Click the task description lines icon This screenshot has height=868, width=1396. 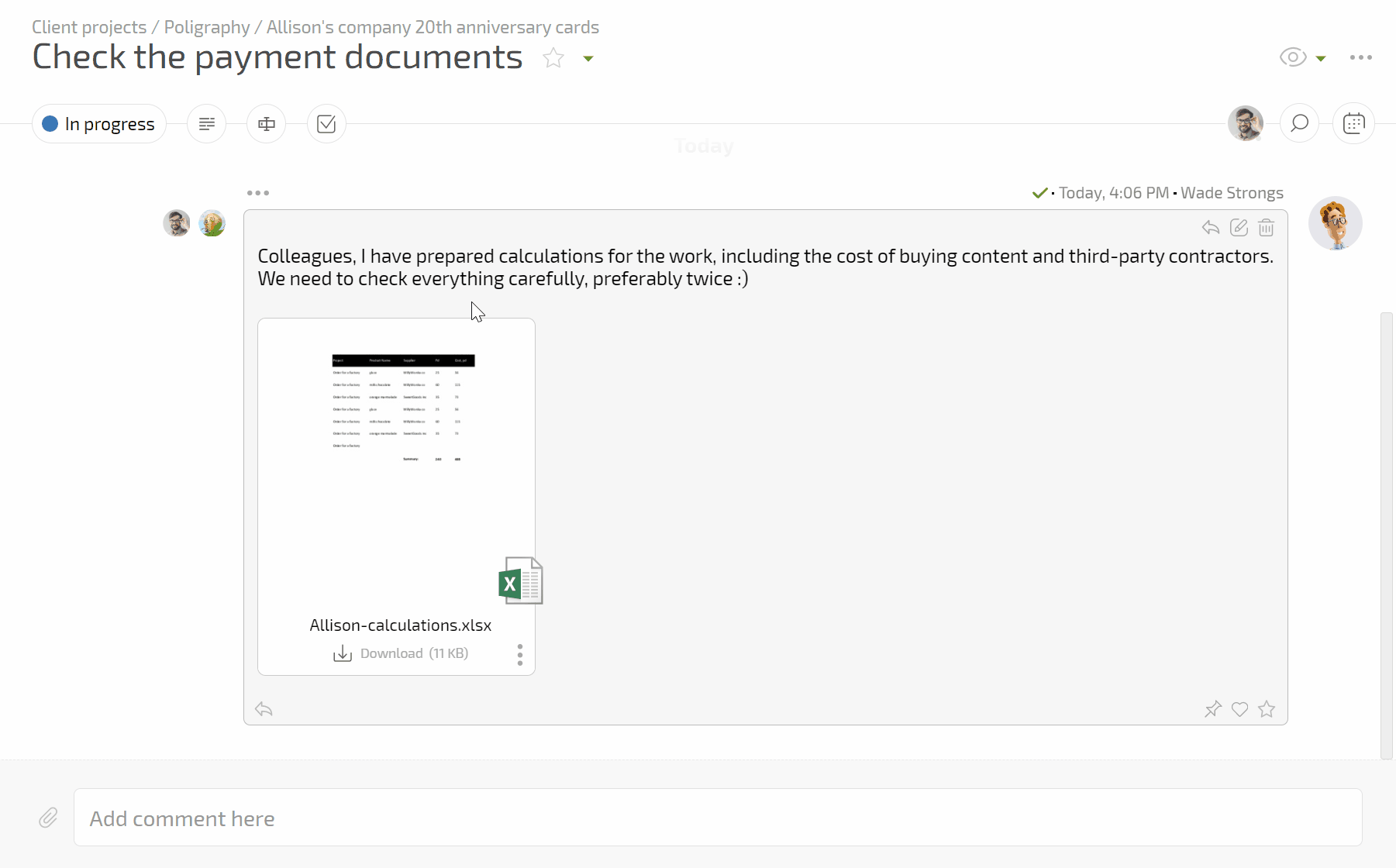click(x=206, y=124)
